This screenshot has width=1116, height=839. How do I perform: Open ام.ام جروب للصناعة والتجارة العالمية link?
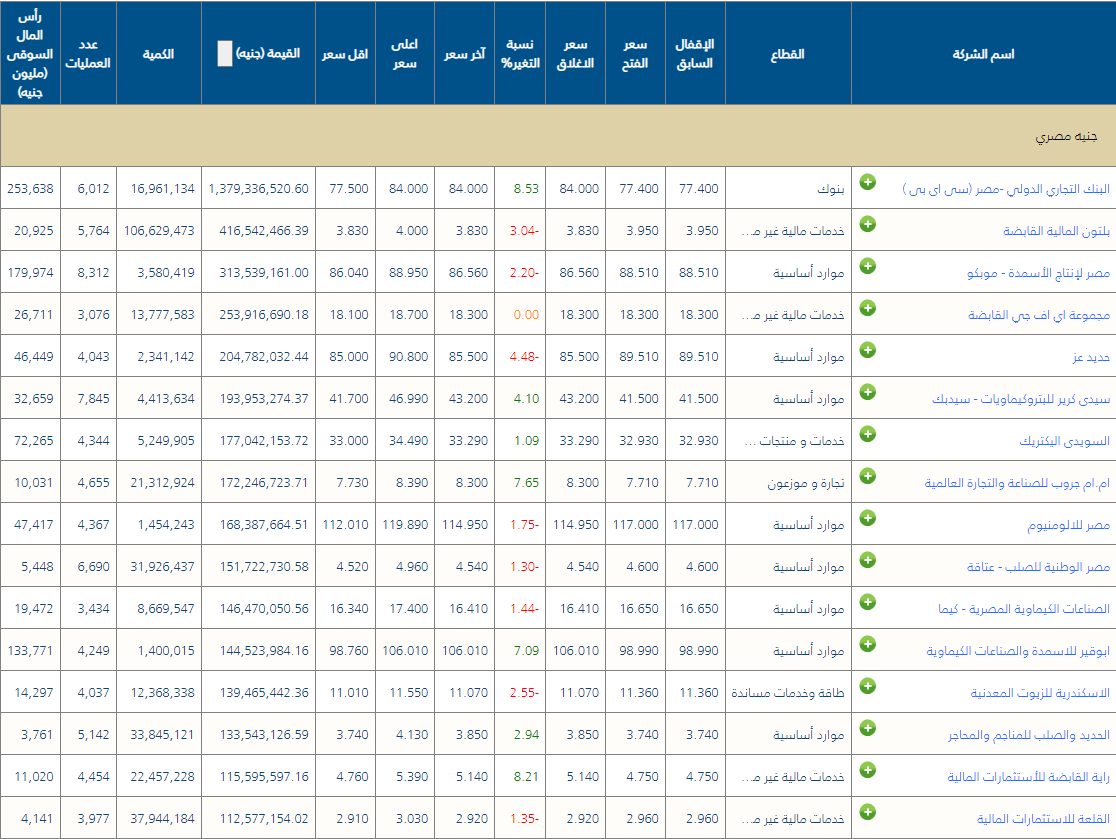(1018, 483)
